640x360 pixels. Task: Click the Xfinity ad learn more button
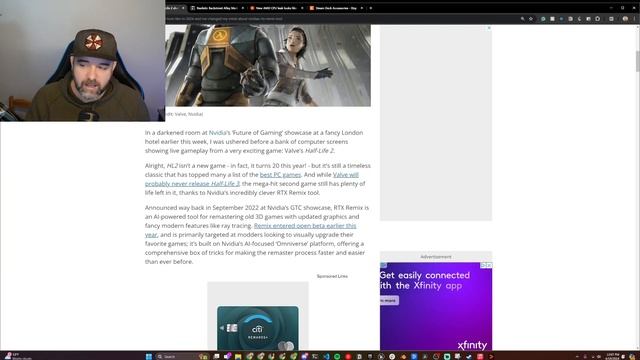pyautogui.click(x=389, y=300)
